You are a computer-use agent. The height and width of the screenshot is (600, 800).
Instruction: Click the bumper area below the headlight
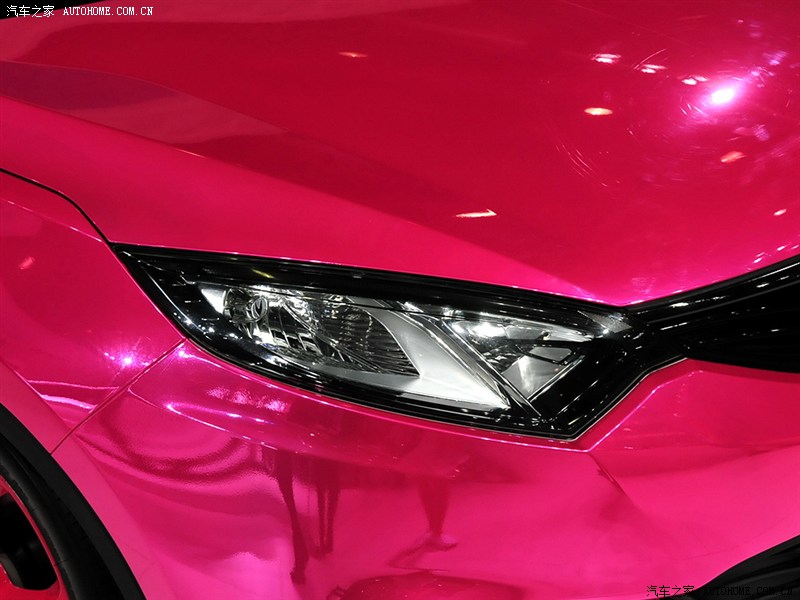coord(400,470)
